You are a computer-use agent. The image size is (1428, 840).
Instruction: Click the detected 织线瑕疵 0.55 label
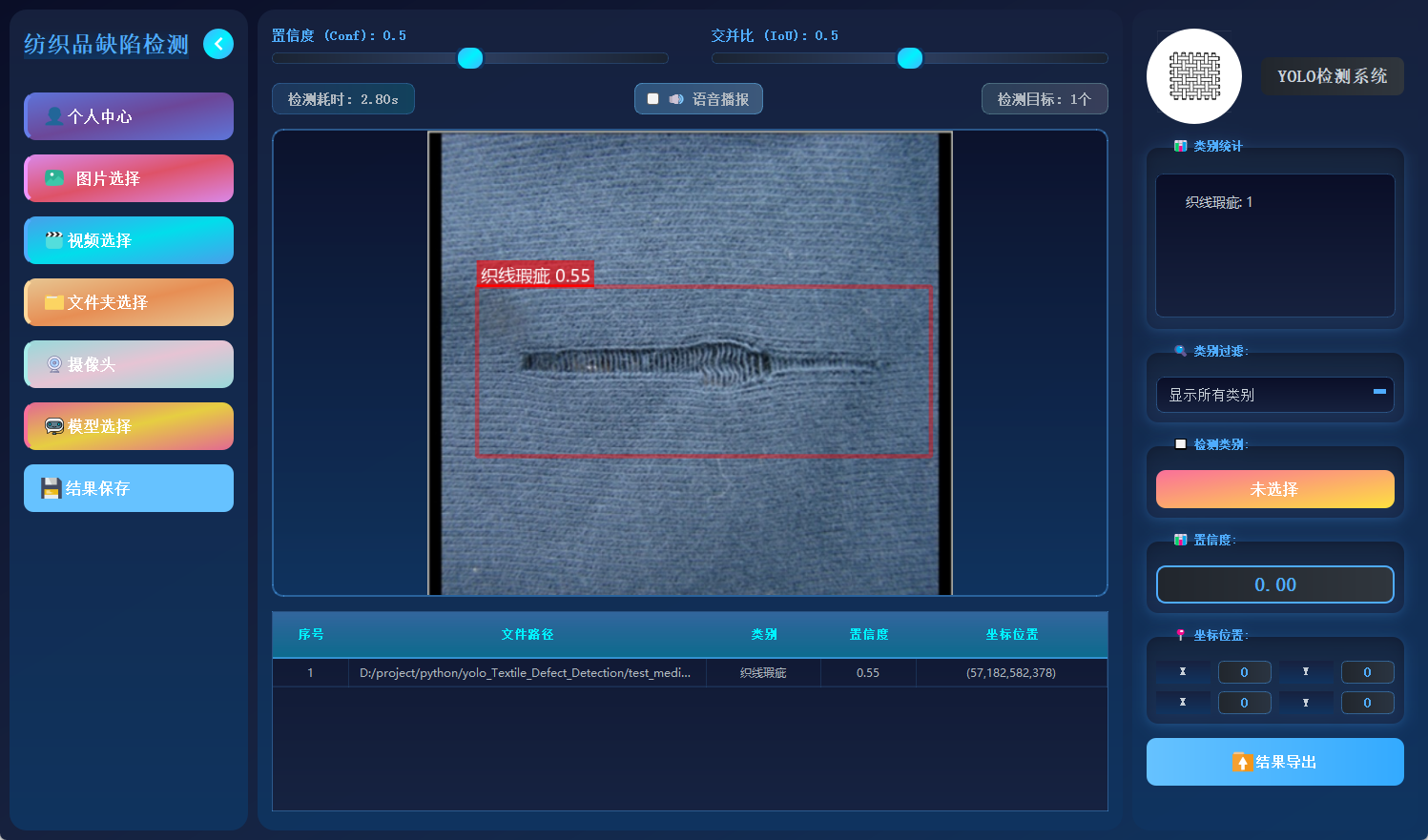tap(535, 276)
